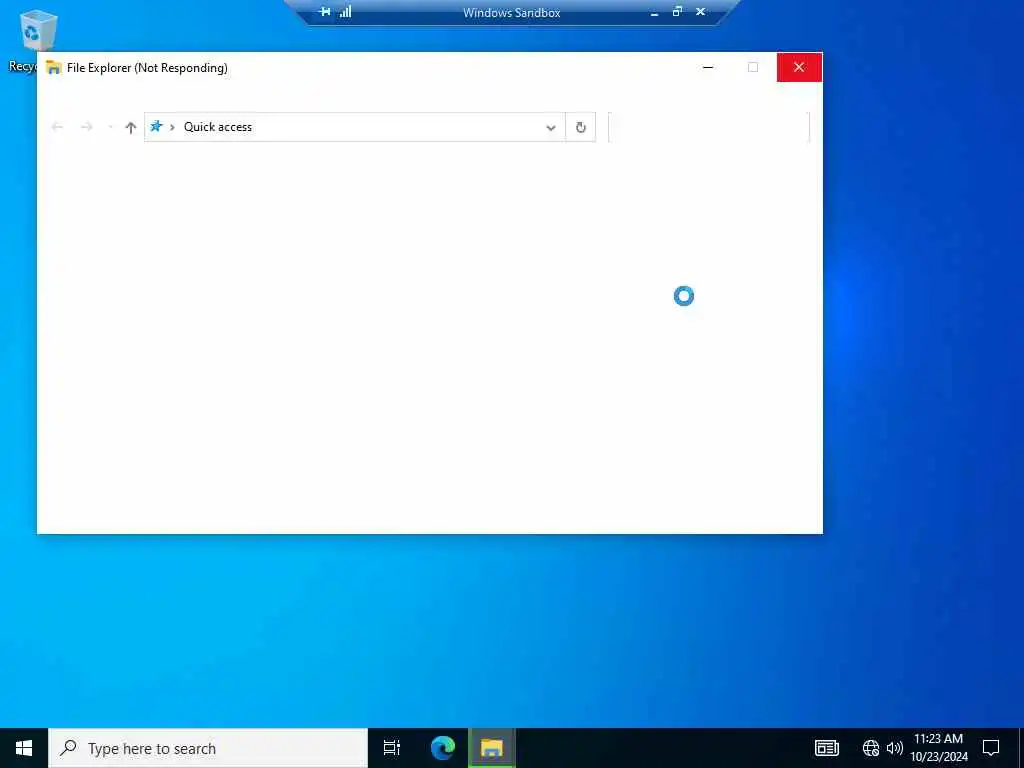1024x768 pixels.
Task: Click the Forward arrow in File Explorer
Action: pos(86,127)
